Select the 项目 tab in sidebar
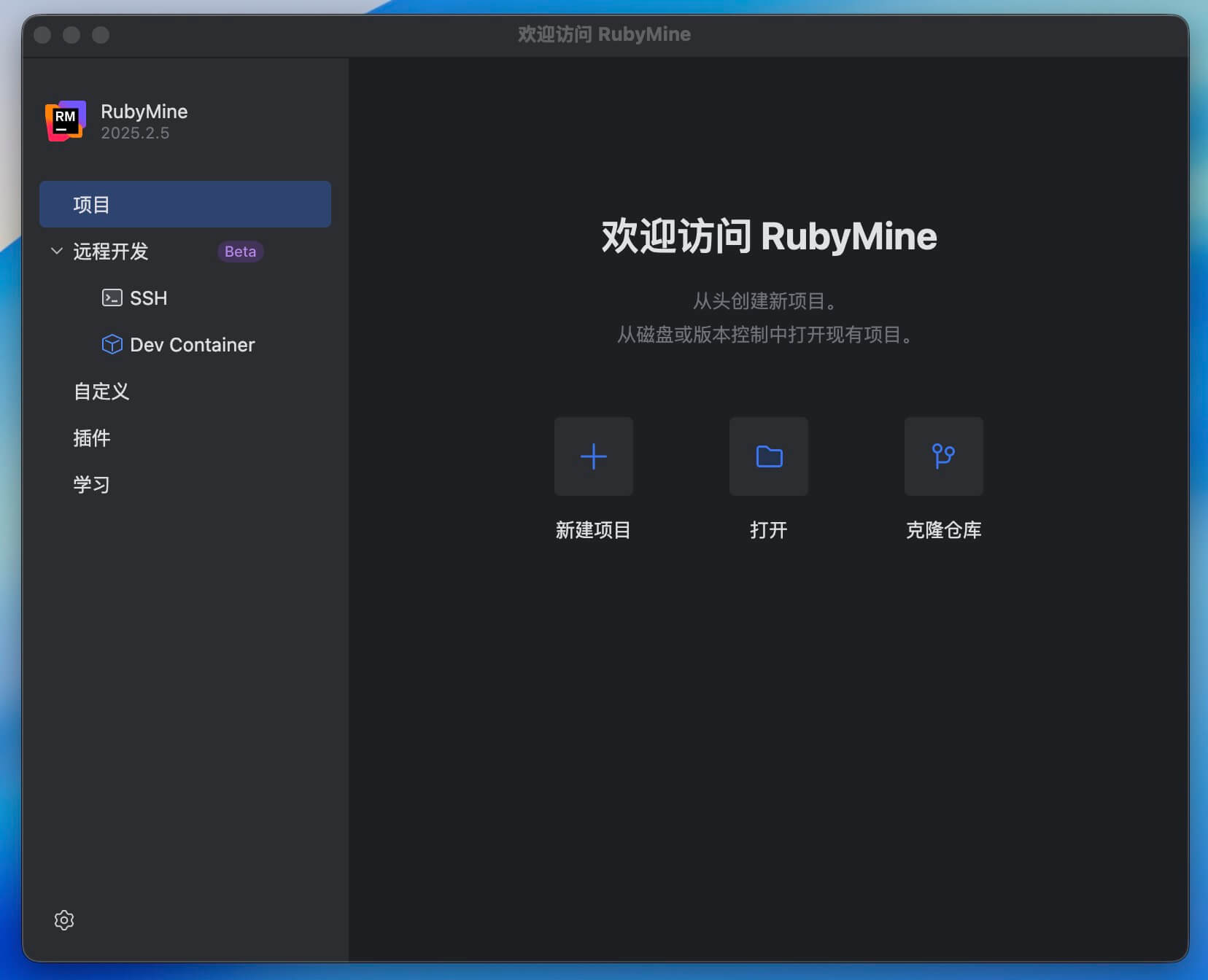Viewport: 1208px width, 980px height. [x=185, y=204]
